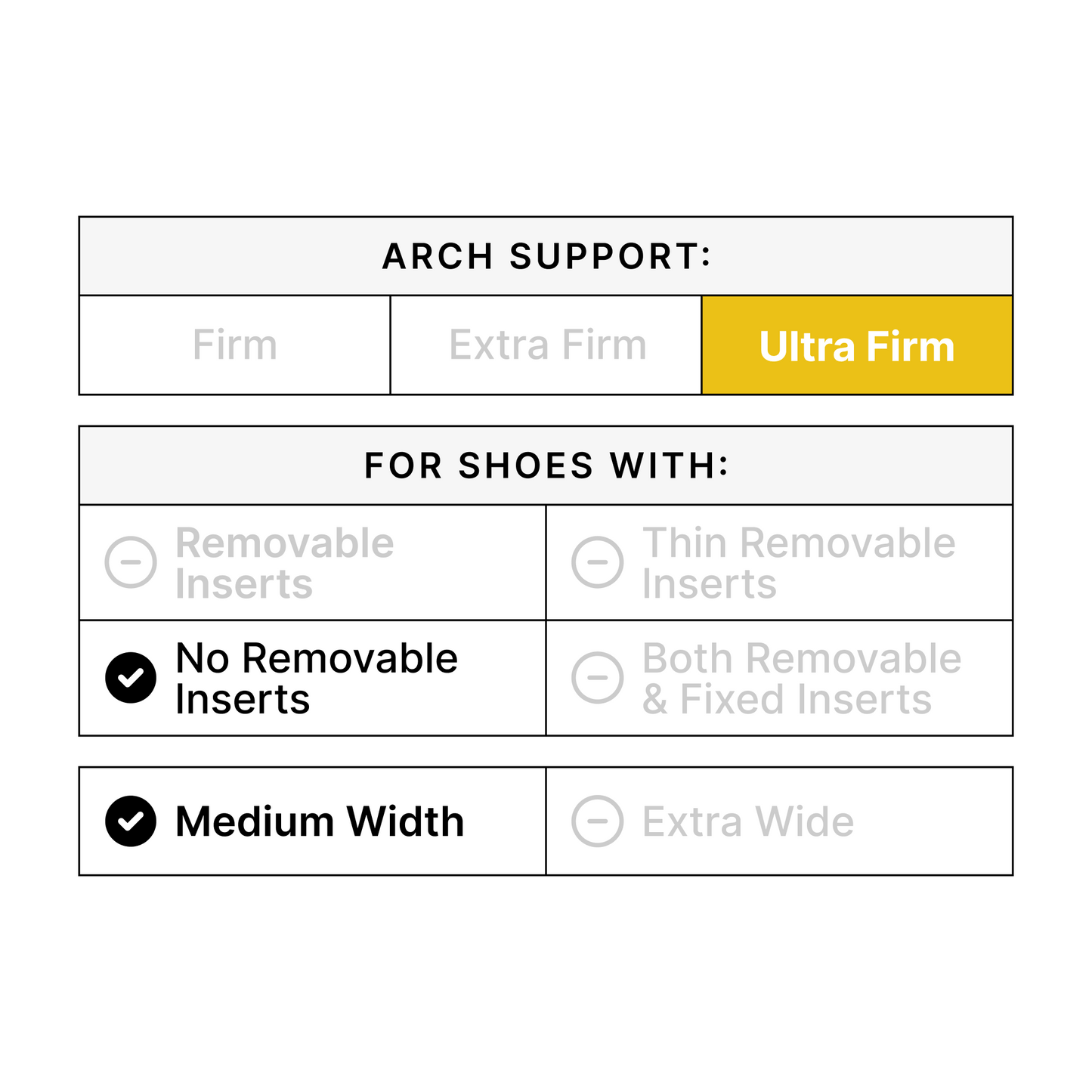Select the Extra Firm arch support option

coord(546,345)
